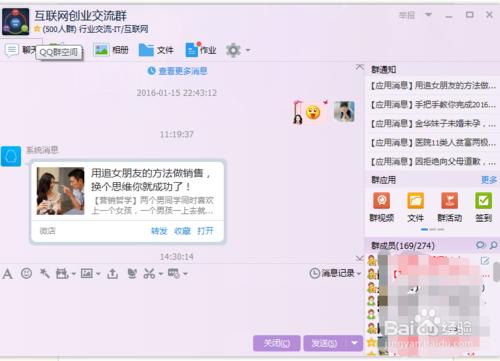Open the group avatar of 互联网创业交流群

(15, 22)
